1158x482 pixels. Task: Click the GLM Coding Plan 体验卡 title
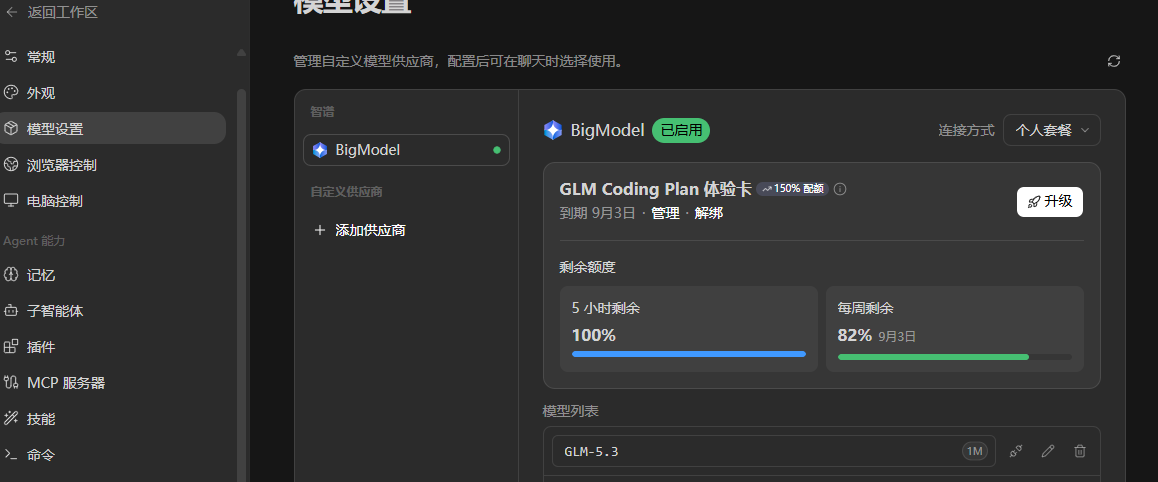(656, 189)
